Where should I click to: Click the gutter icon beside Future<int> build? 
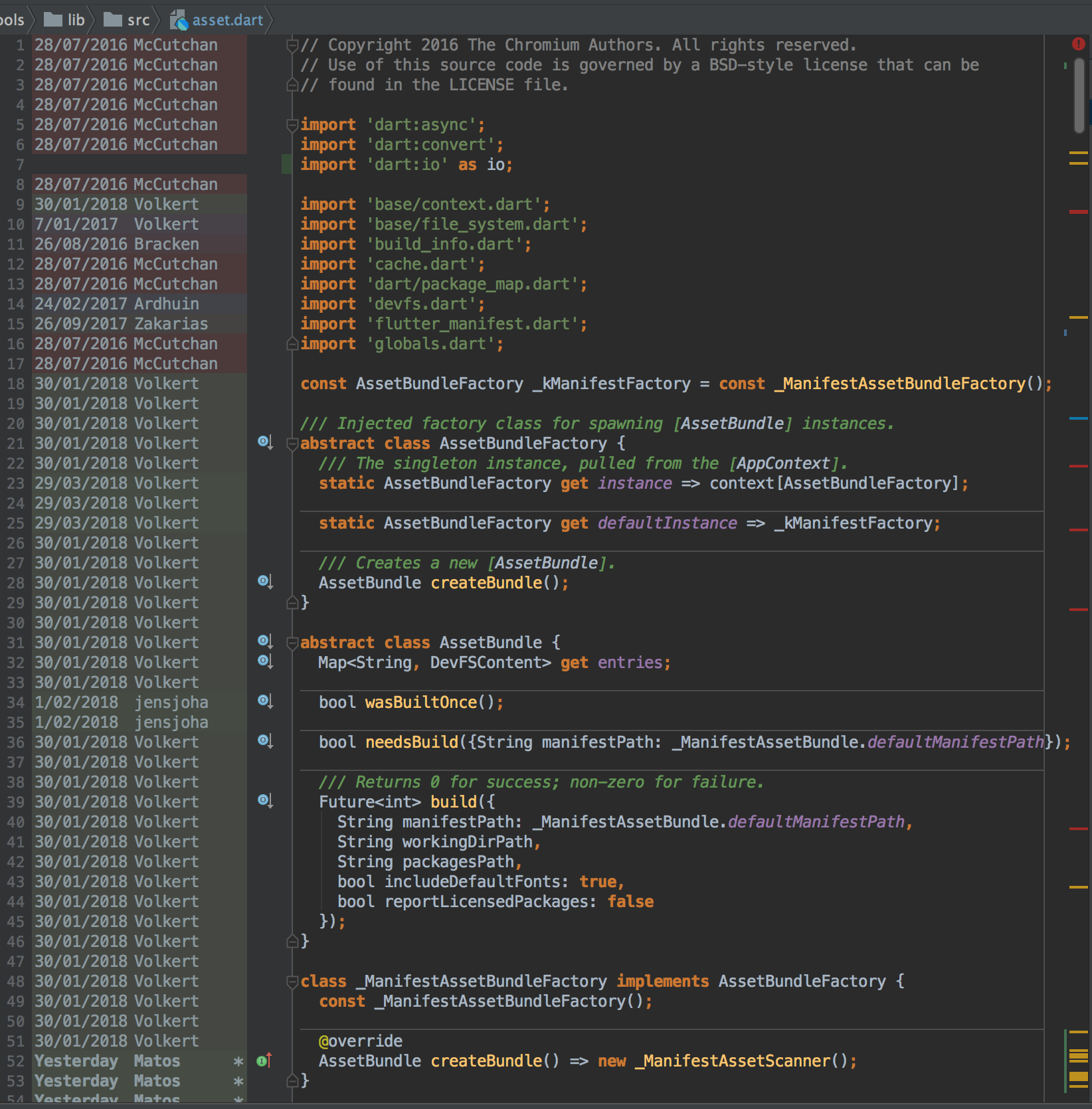(x=265, y=801)
